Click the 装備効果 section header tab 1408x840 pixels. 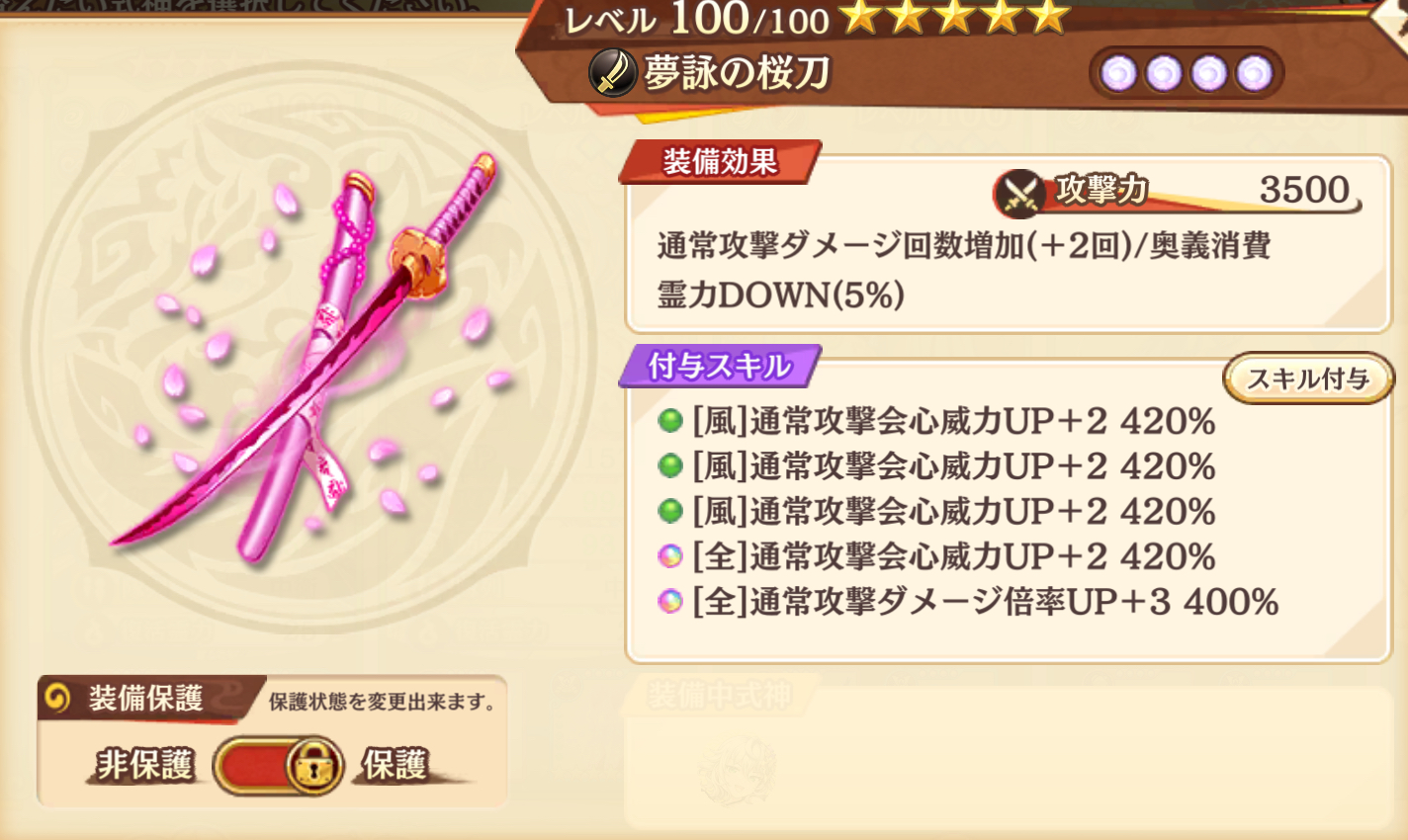pos(721,162)
